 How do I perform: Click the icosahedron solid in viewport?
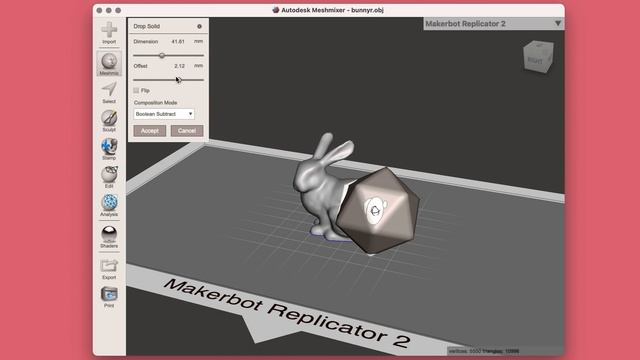pos(378,210)
